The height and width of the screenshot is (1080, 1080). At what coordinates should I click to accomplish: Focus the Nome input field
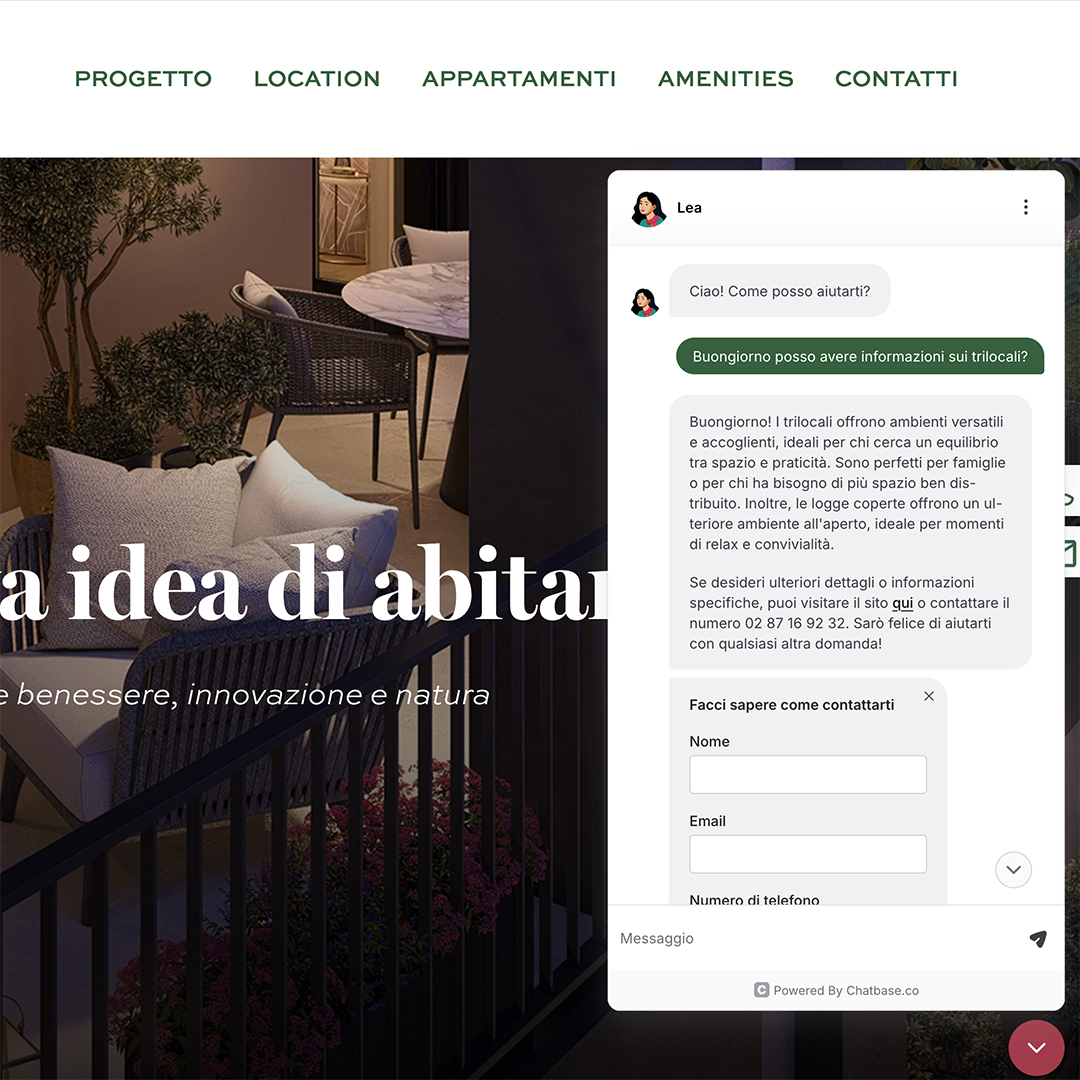[x=808, y=774]
